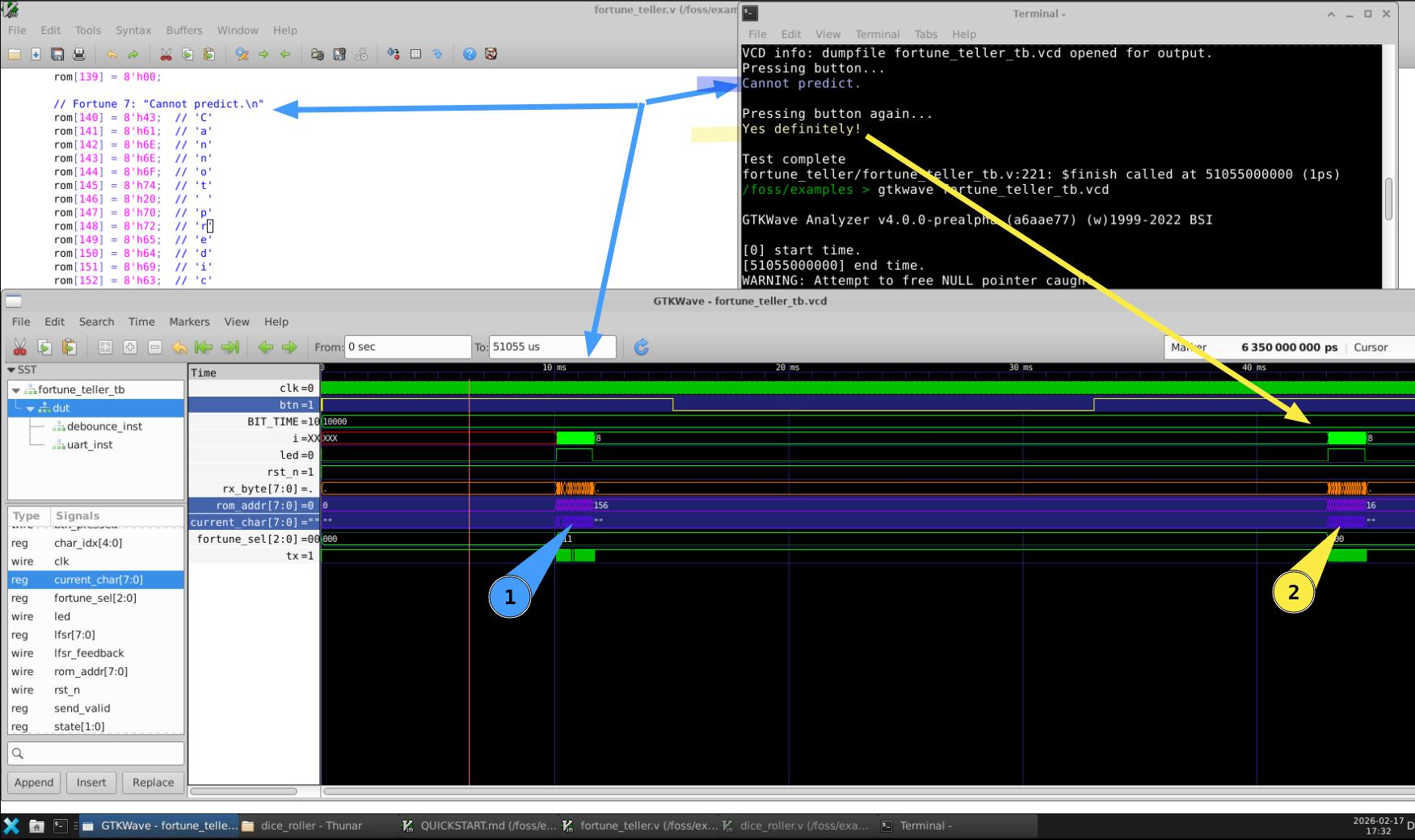Open the Syntax menu in the editor

pyautogui.click(x=133, y=30)
